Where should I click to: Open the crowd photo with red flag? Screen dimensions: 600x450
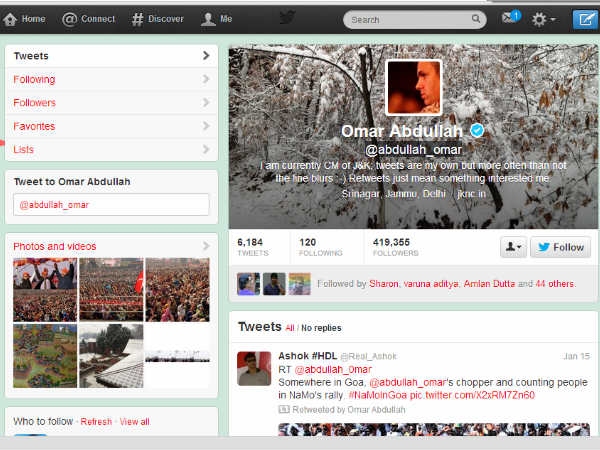click(111, 290)
